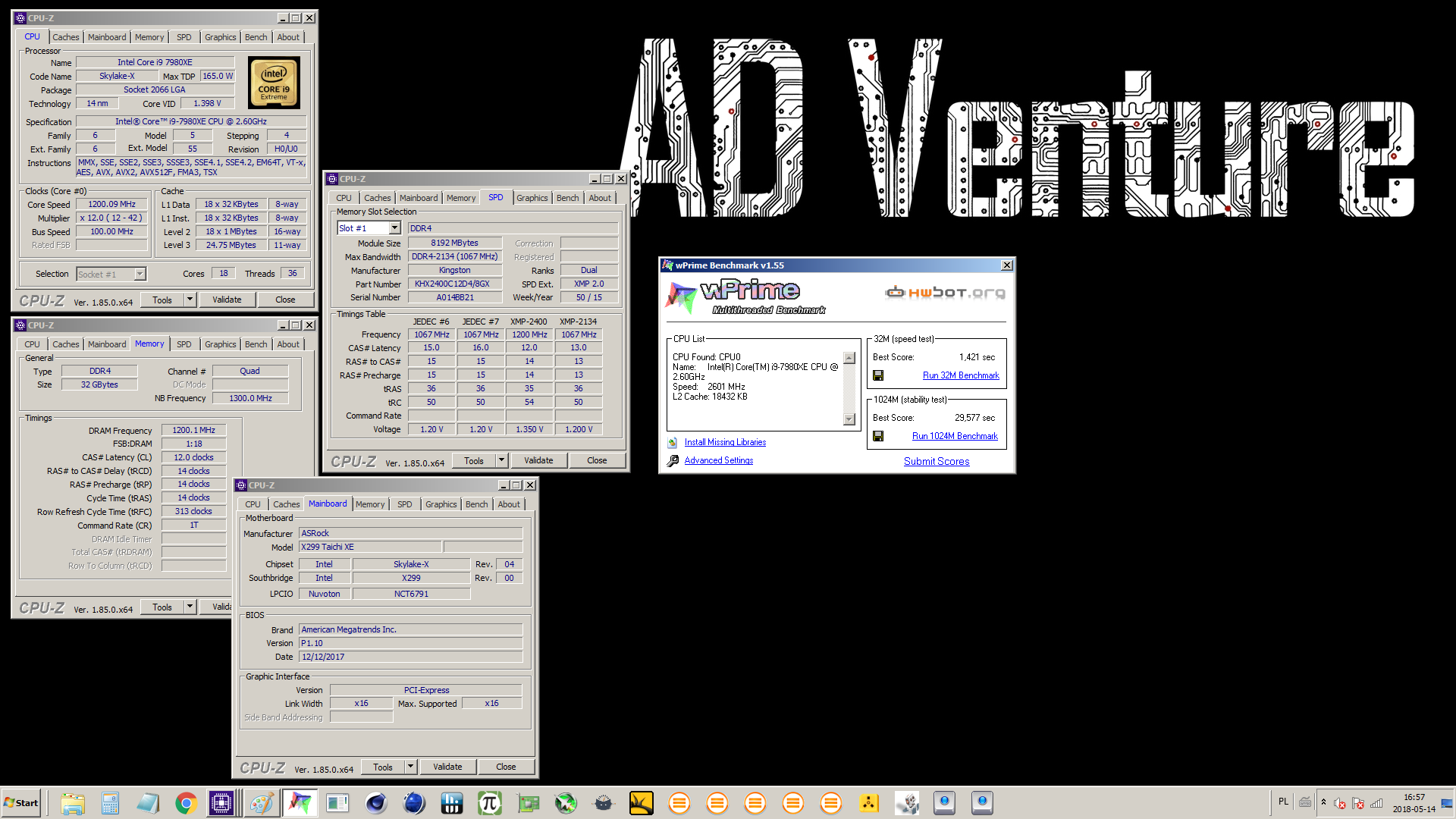Click the muted volume tray icon
1456x819 pixels.
coord(1340,803)
